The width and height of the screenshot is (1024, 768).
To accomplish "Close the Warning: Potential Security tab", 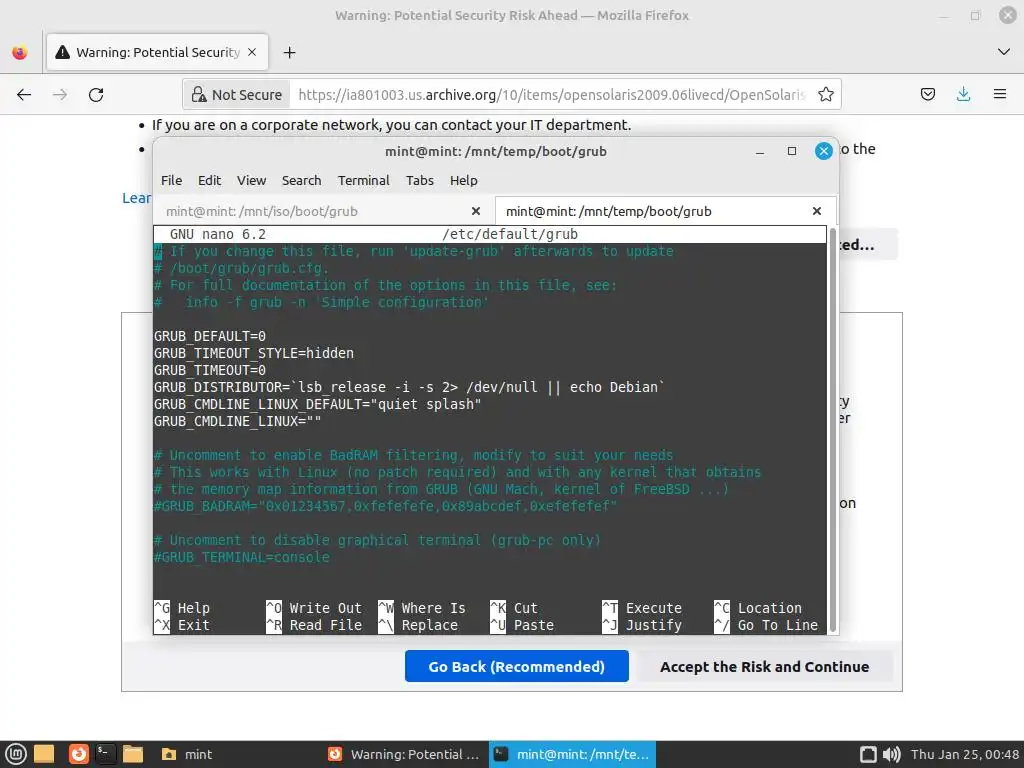I will (x=252, y=52).
